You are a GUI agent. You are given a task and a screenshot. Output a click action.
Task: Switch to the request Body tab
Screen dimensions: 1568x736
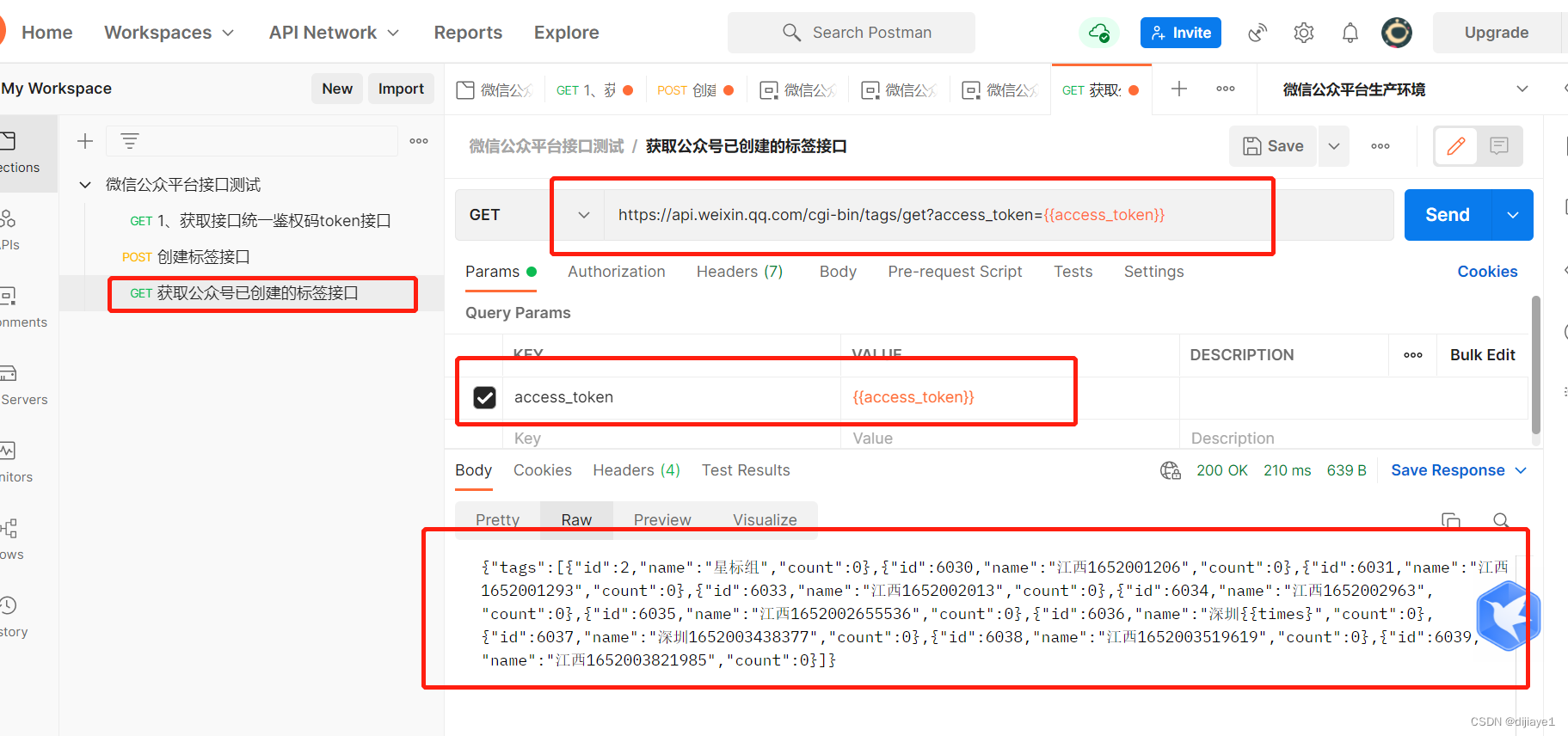(838, 272)
